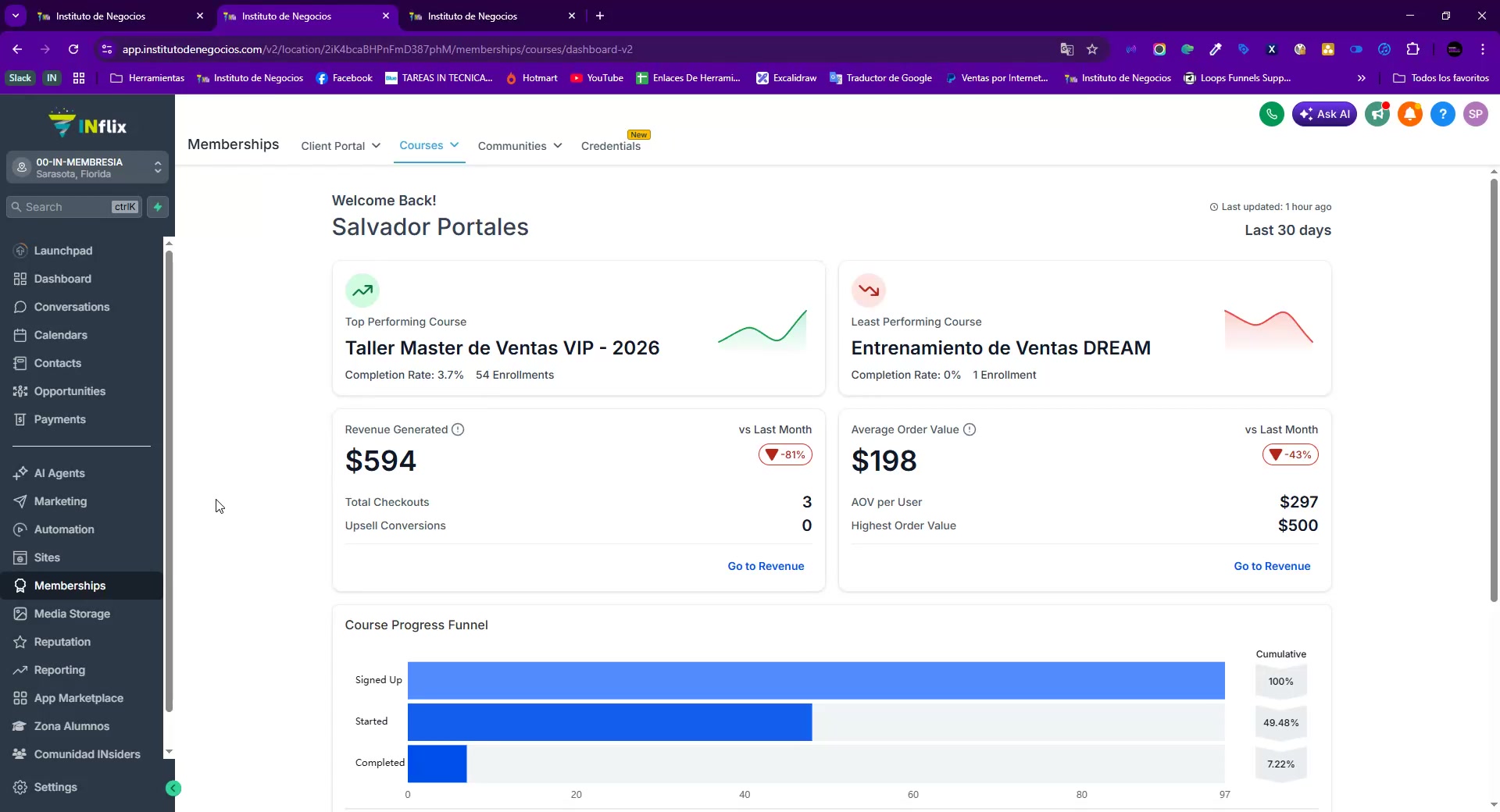1500x812 pixels.
Task: Click the Revenue Generated info icon
Action: click(x=458, y=429)
